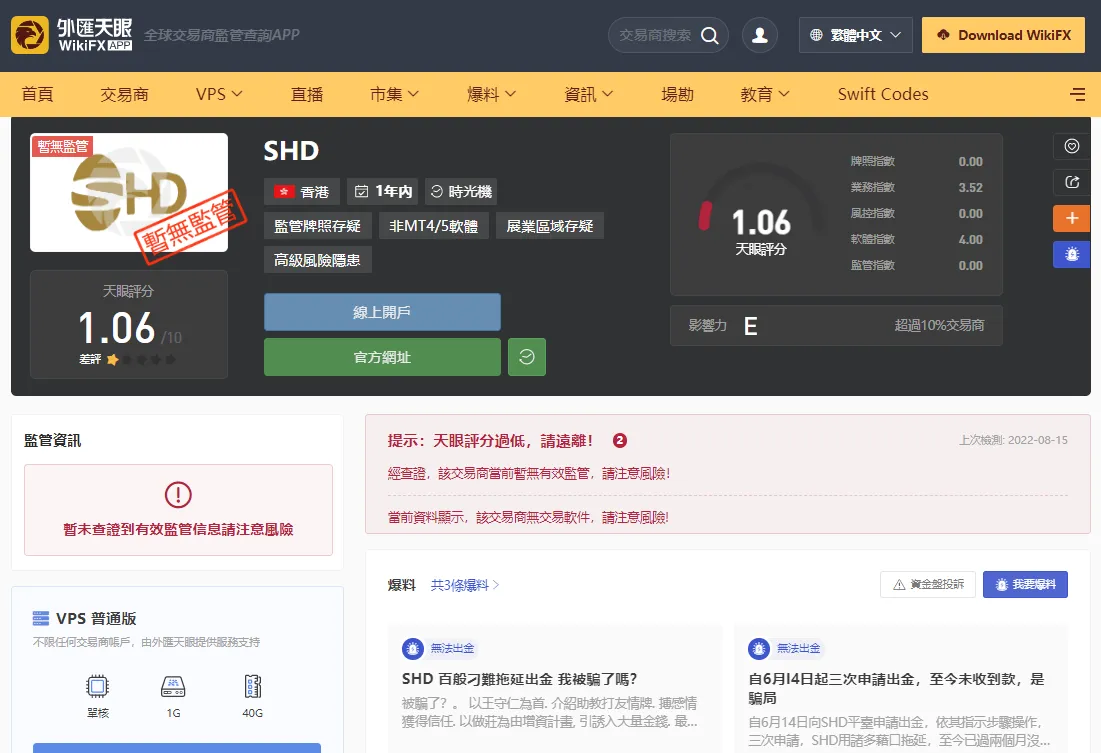This screenshot has width=1101, height=753.
Task: Click the Hong Kong flag icon
Action: pyautogui.click(x=284, y=192)
